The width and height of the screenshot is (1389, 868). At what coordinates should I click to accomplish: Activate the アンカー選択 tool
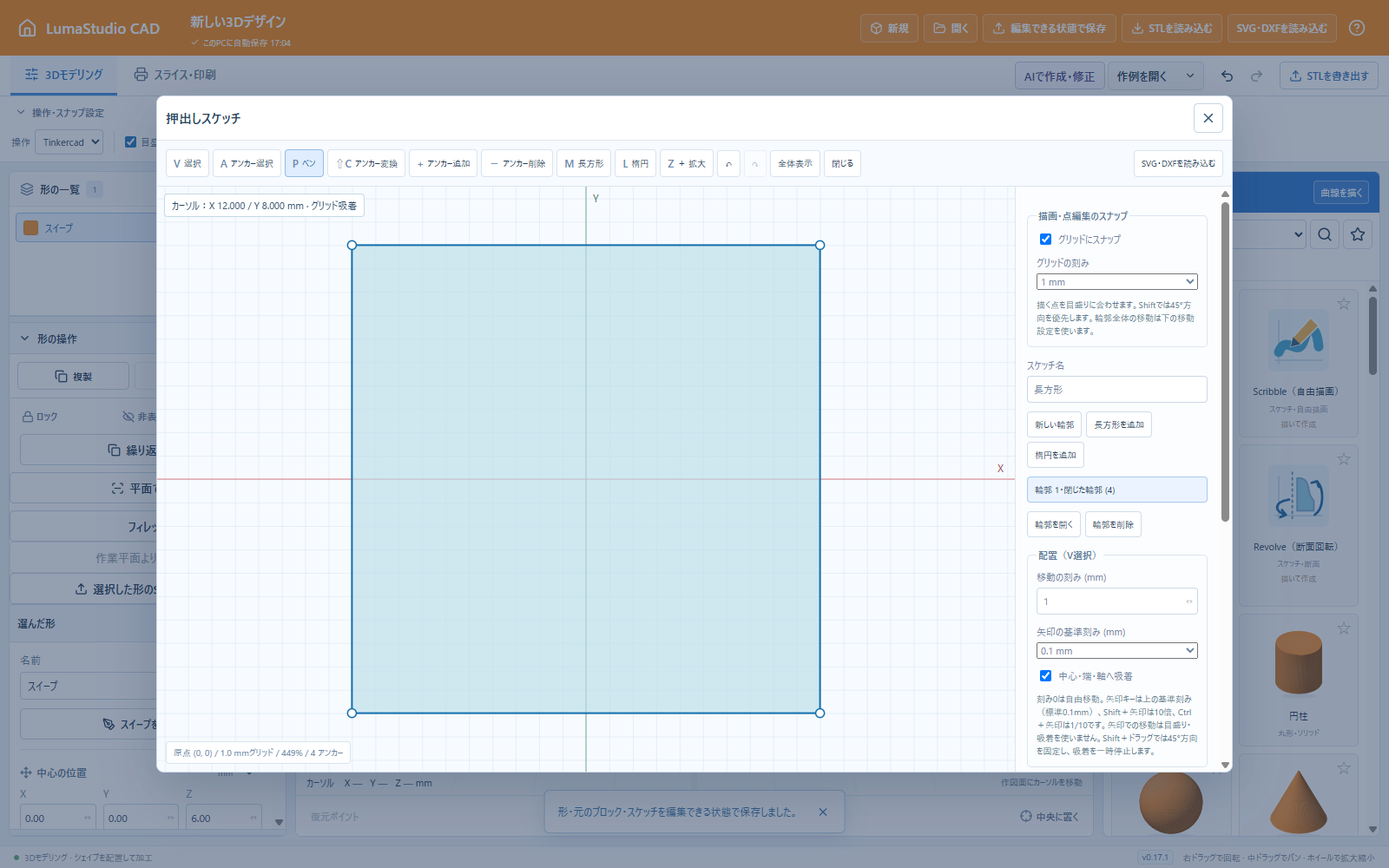(x=247, y=163)
